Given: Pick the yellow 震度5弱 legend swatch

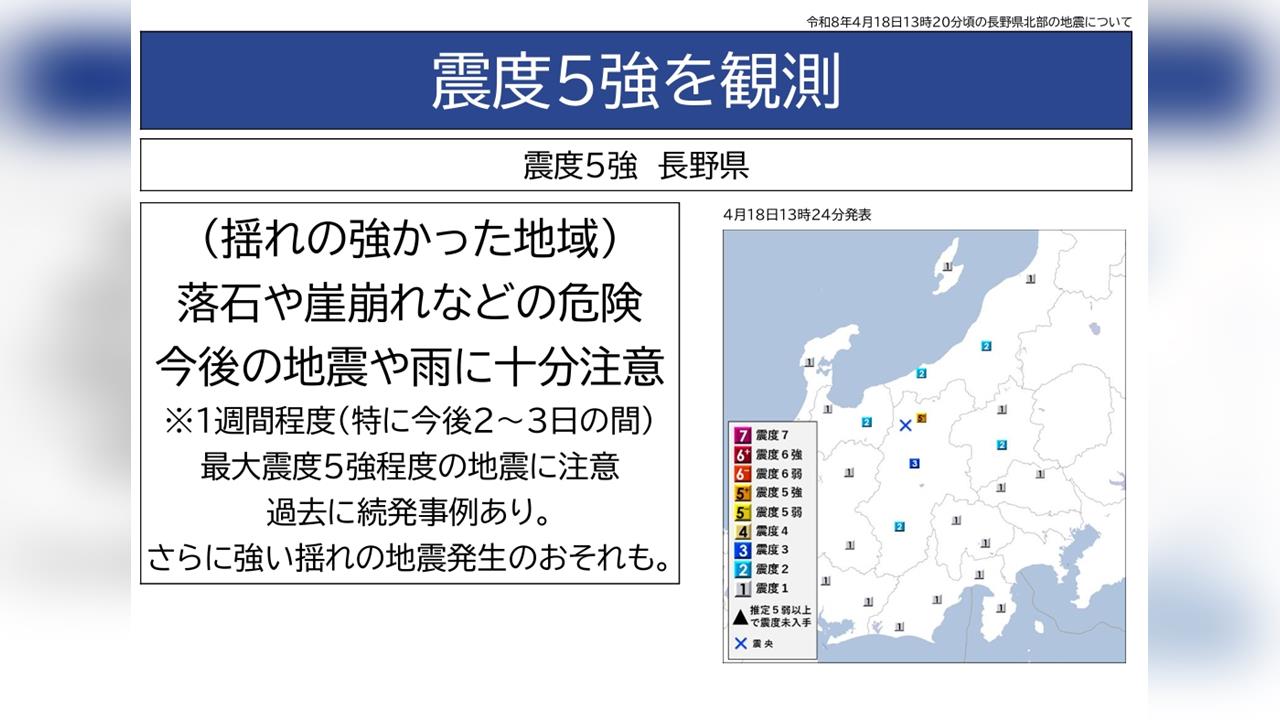Looking at the screenshot, I should click(742, 512).
